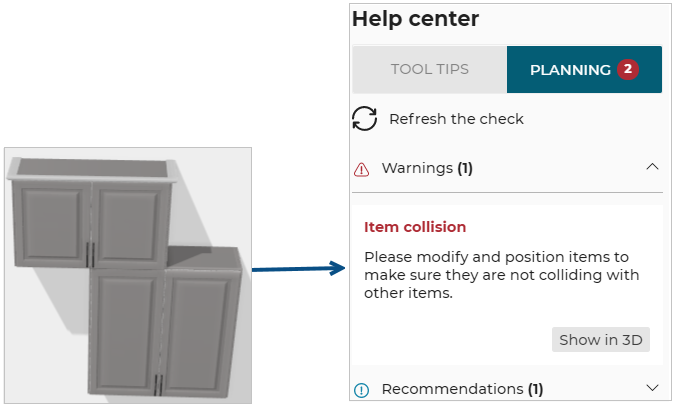
Task: Click the blue arrow pointing to warning
Action: tap(298, 268)
